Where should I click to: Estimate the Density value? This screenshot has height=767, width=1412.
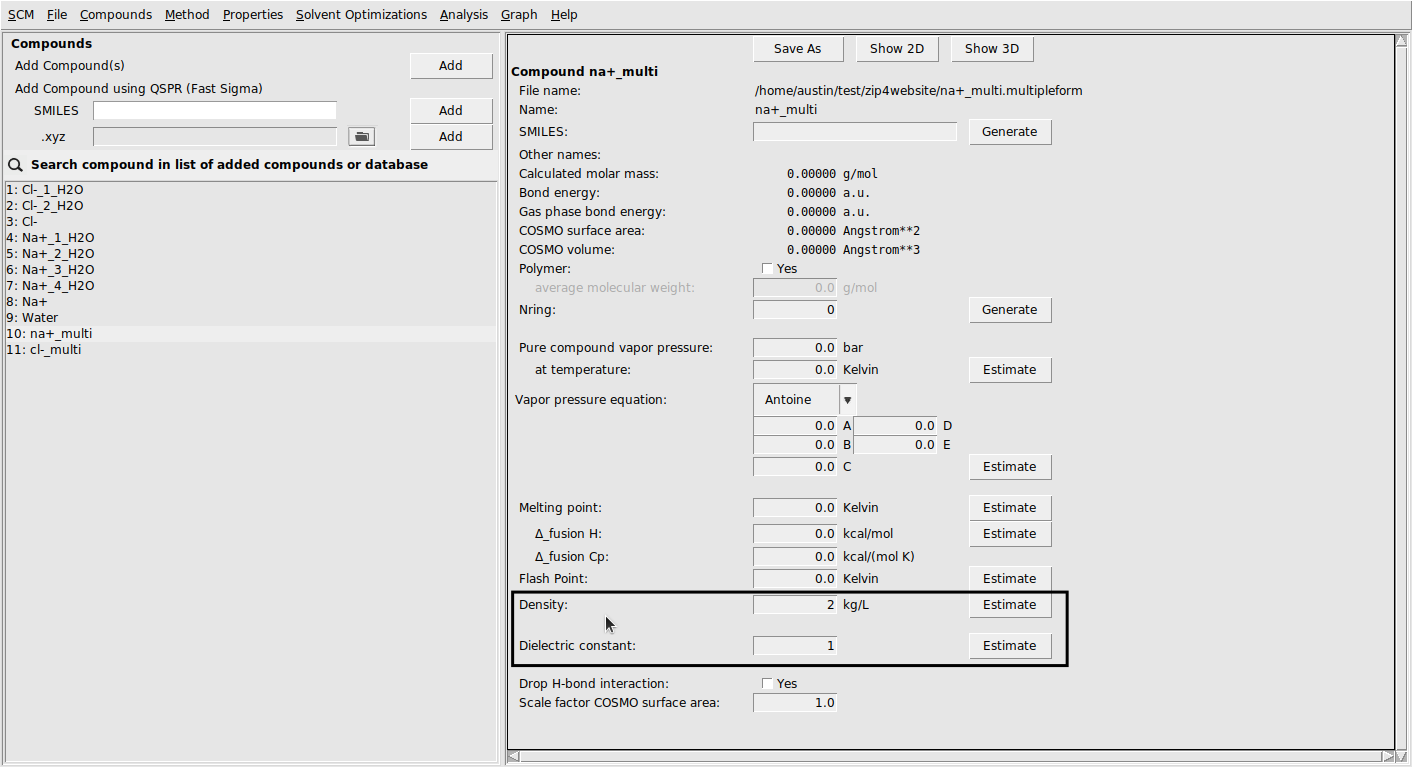[1009, 604]
